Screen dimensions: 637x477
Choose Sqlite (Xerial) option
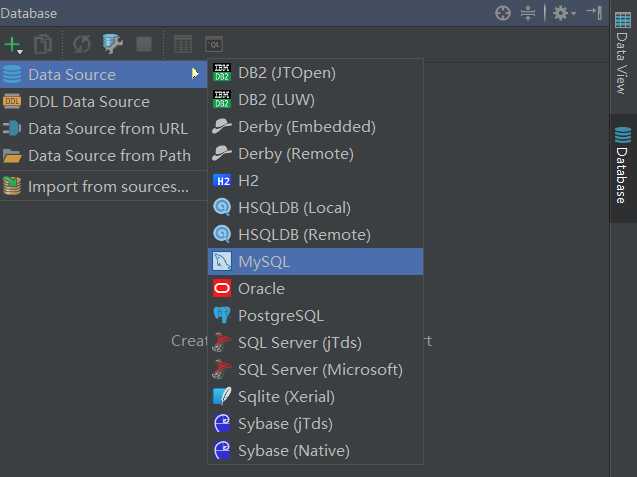[x=315, y=397]
